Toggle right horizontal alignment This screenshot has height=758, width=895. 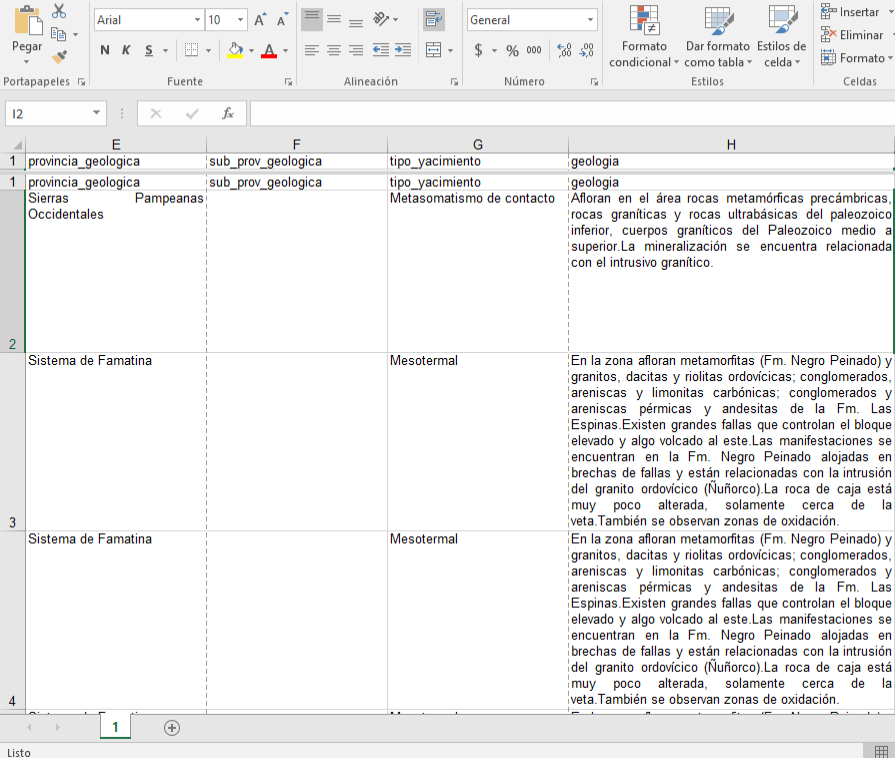(x=356, y=50)
